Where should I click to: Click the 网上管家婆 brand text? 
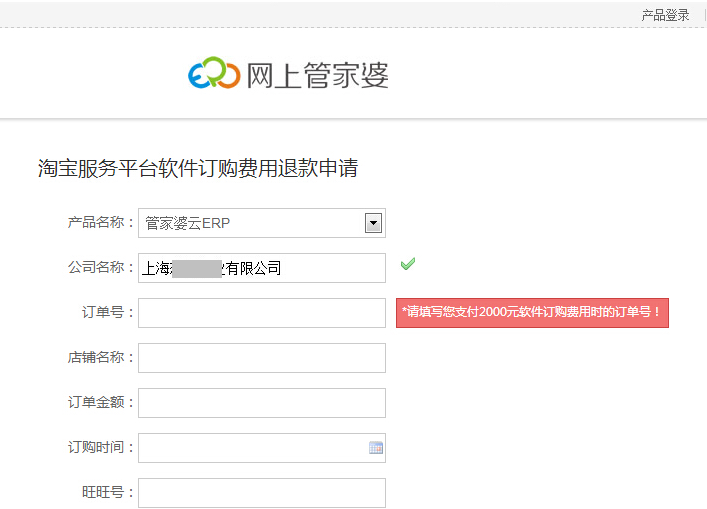pos(317,75)
